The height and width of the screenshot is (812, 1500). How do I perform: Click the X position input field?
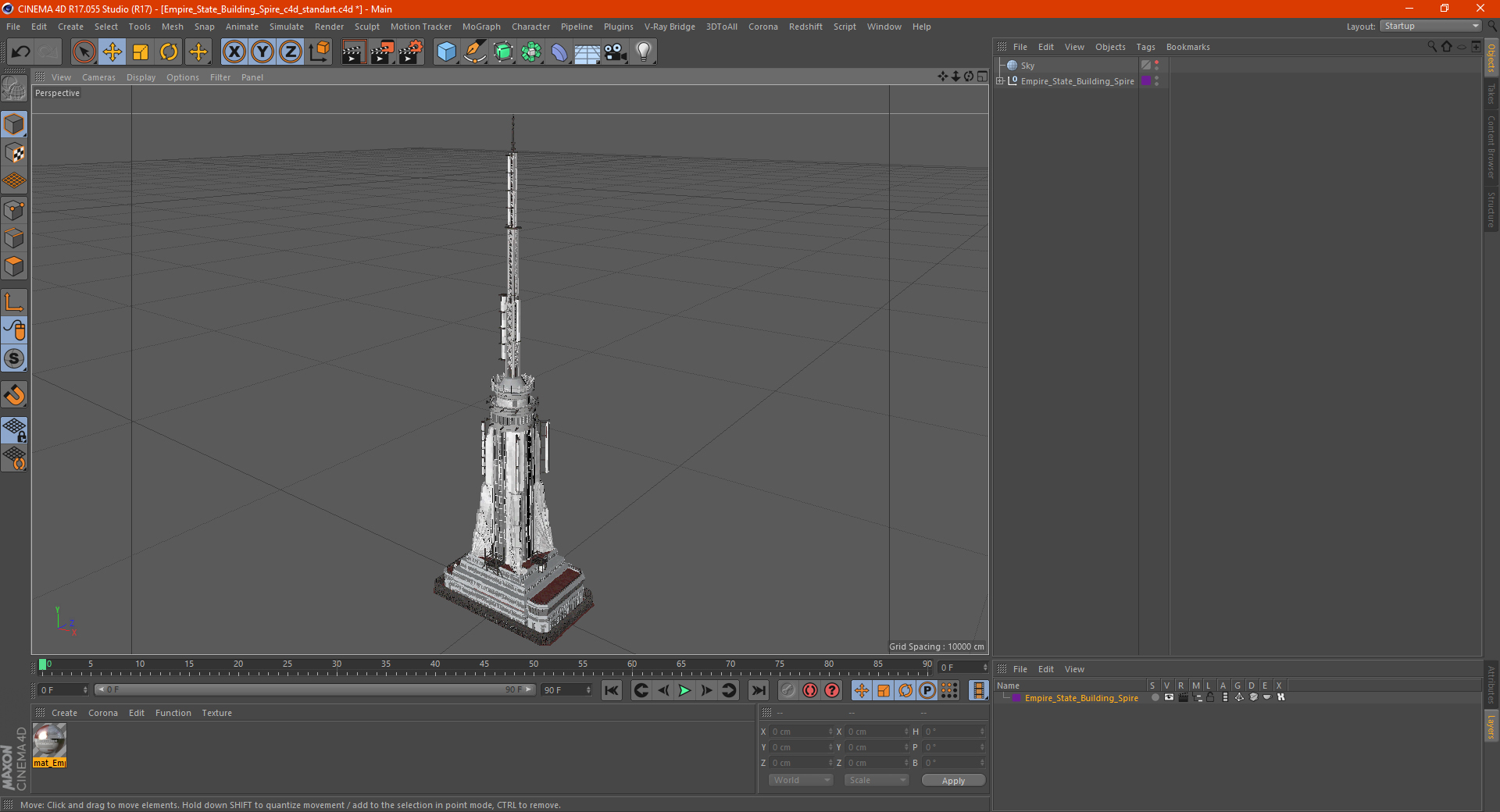click(801, 732)
